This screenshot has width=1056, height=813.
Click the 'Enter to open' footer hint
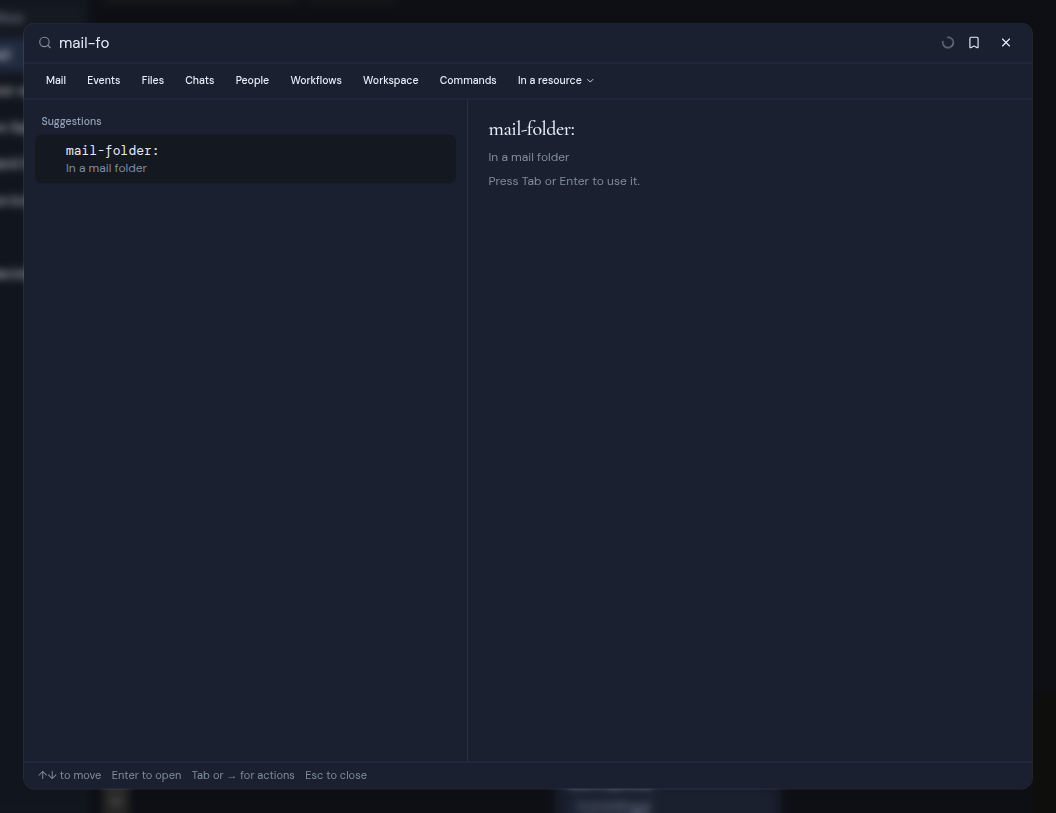tap(146, 775)
